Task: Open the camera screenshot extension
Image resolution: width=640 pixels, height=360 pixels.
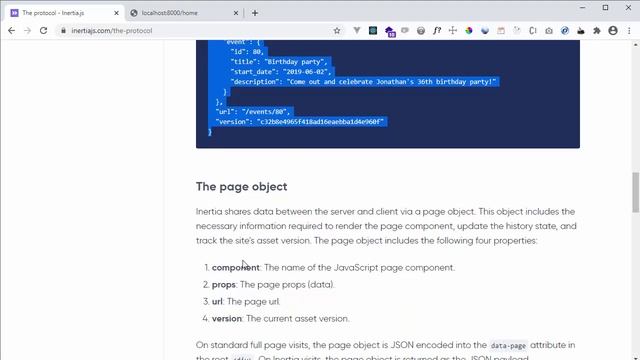Action: tap(549, 31)
